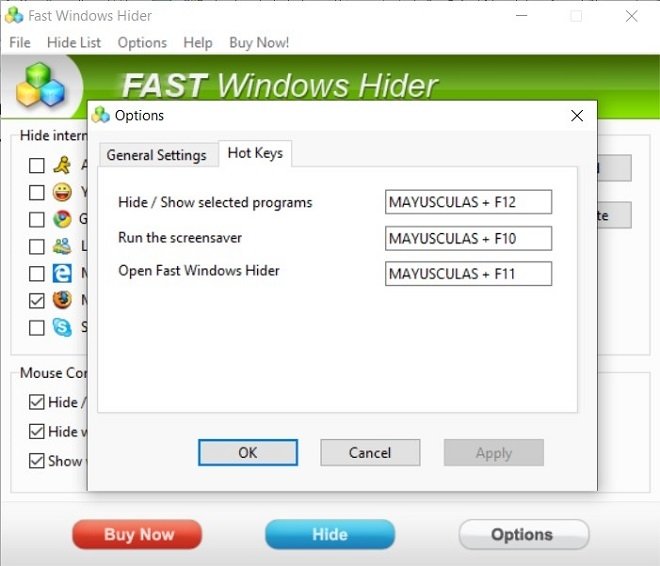The width and height of the screenshot is (660, 566).
Task: Close the Options dialog with X
Action: (x=577, y=115)
